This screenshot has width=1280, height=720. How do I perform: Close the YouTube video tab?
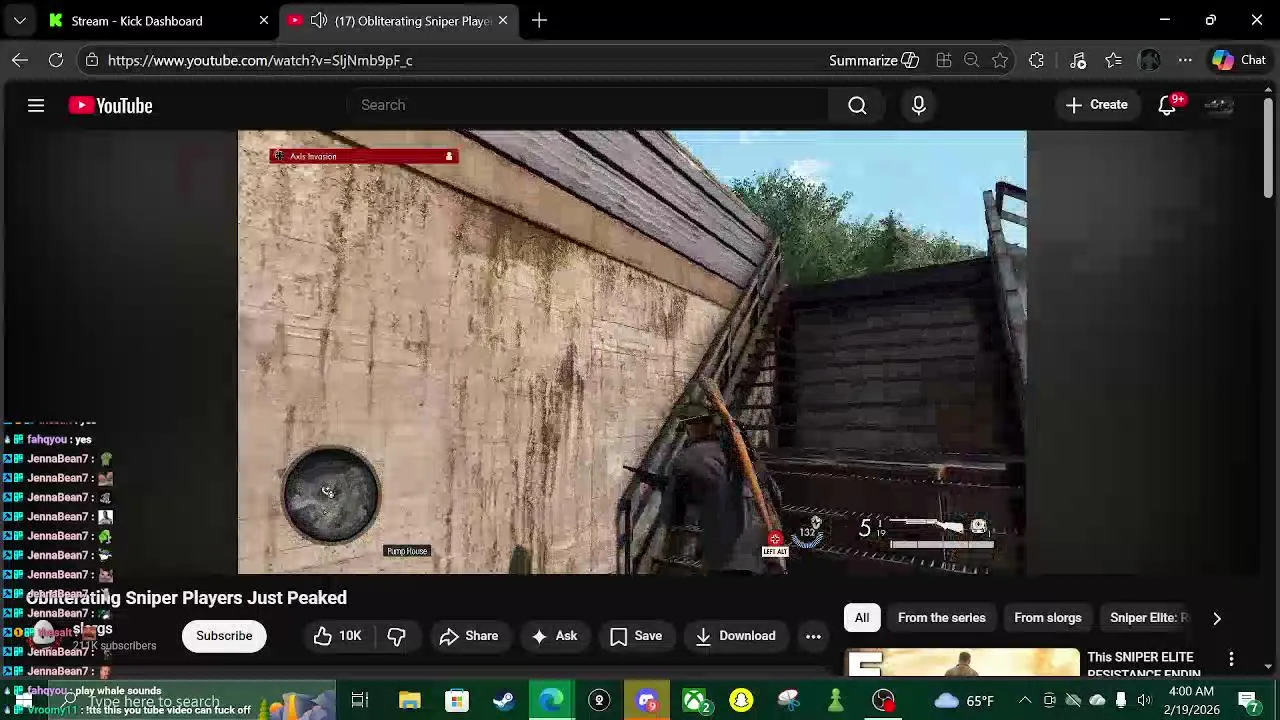pyautogui.click(x=503, y=20)
